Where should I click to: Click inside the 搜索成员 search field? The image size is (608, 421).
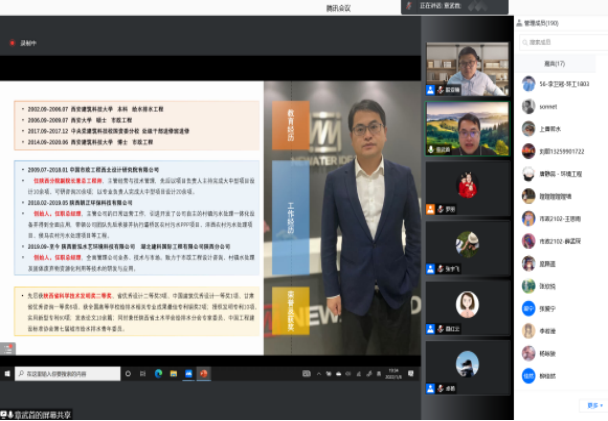click(x=560, y=43)
